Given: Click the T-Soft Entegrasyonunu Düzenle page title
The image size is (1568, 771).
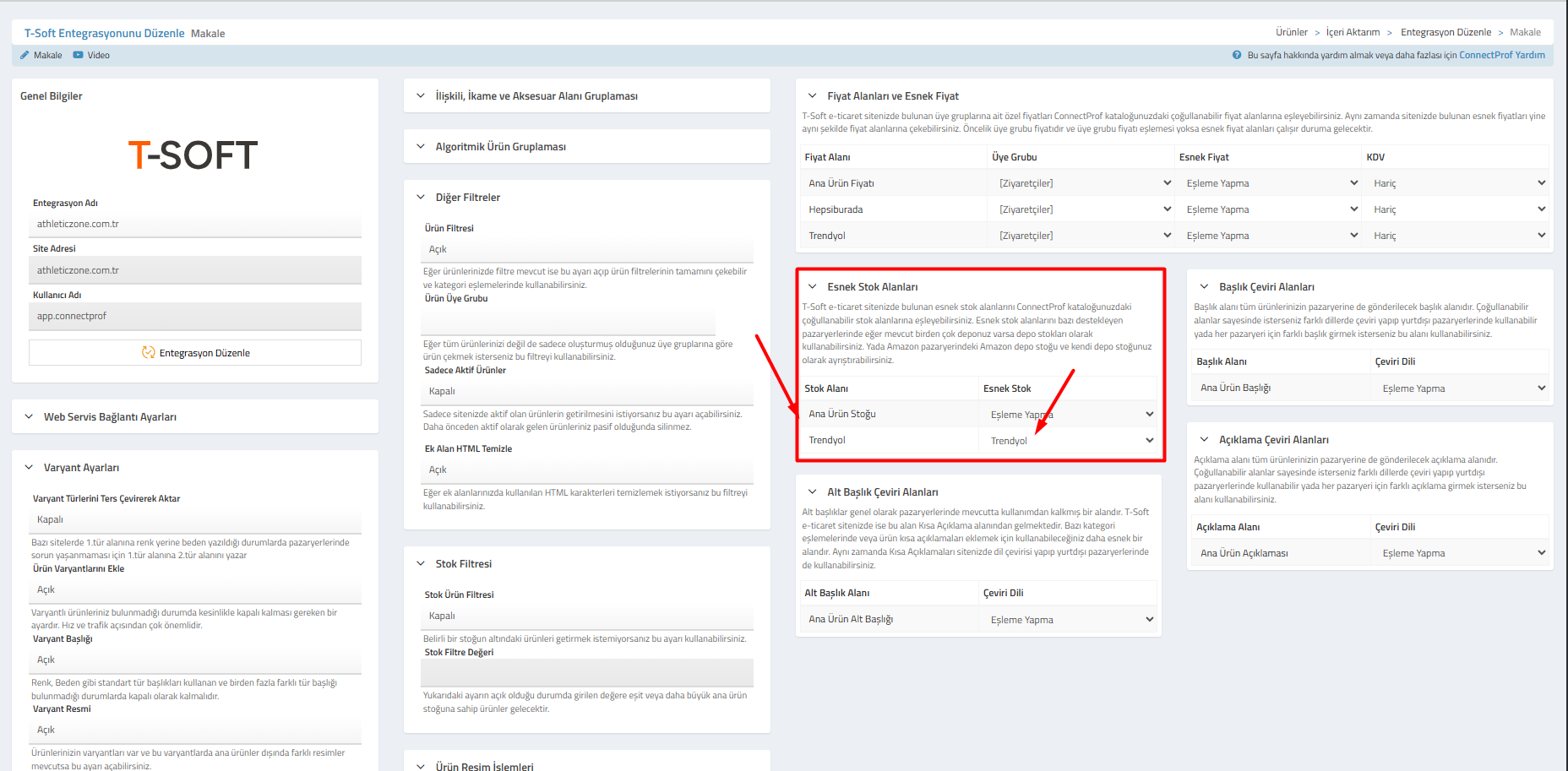Looking at the screenshot, I should 105,33.
